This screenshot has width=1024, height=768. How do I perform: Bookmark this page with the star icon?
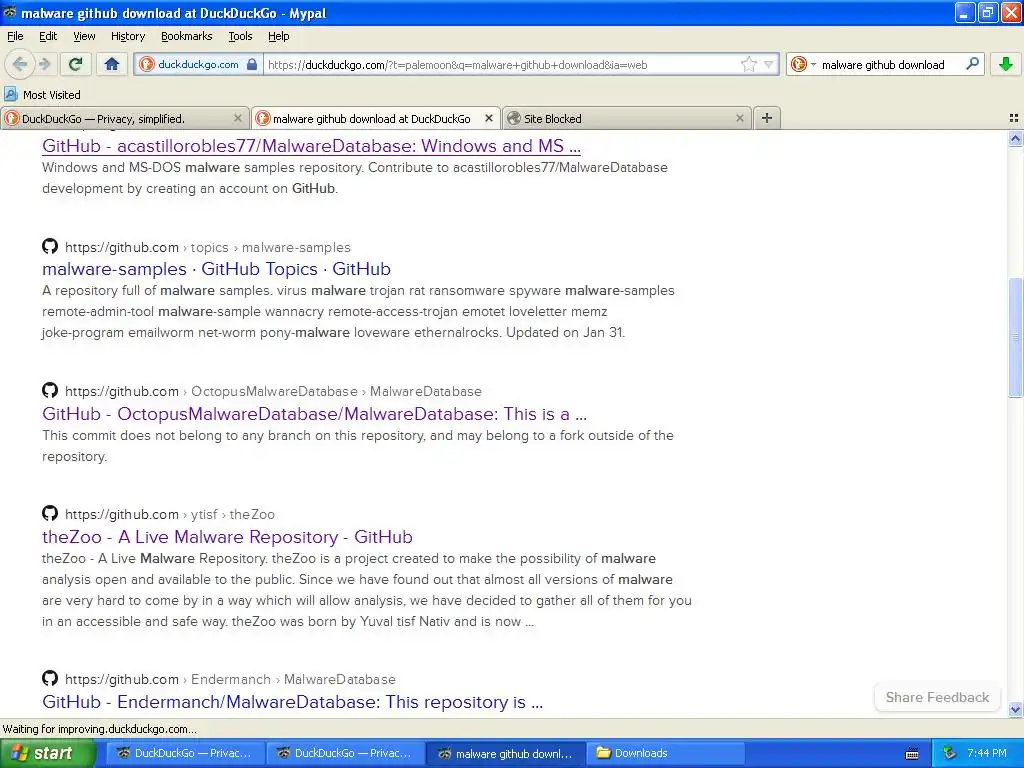(748, 65)
